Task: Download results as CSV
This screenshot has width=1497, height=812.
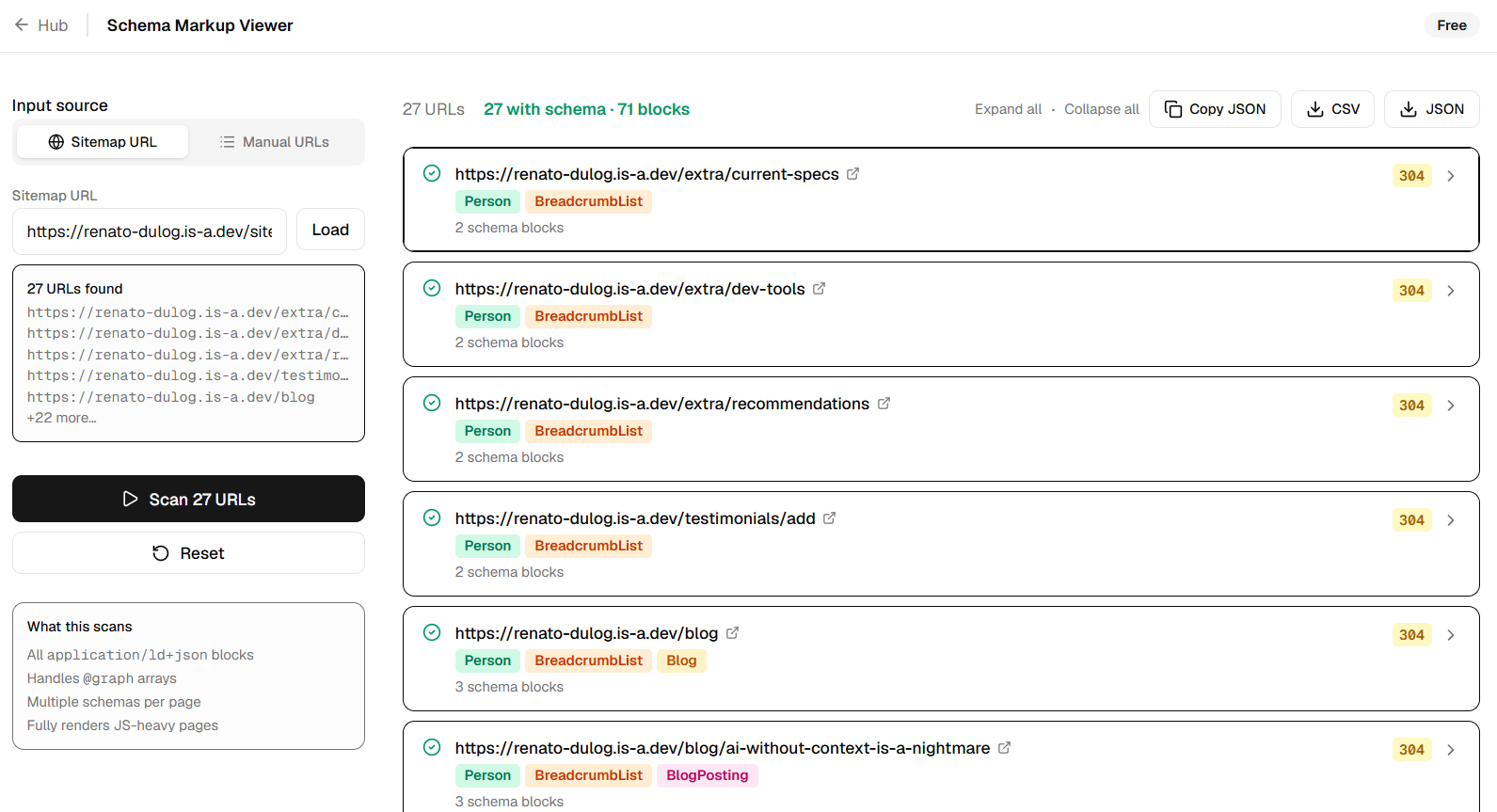Action: [x=1332, y=109]
